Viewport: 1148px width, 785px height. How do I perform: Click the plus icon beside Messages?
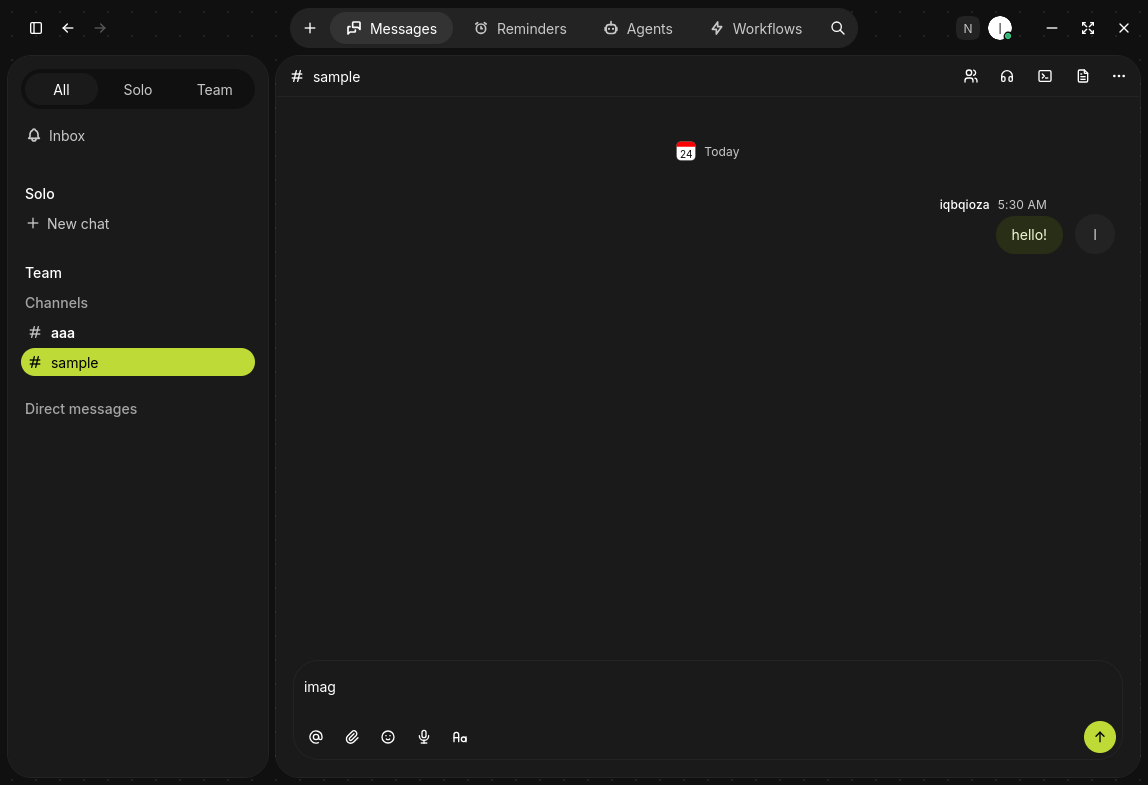[x=310, y=28]
